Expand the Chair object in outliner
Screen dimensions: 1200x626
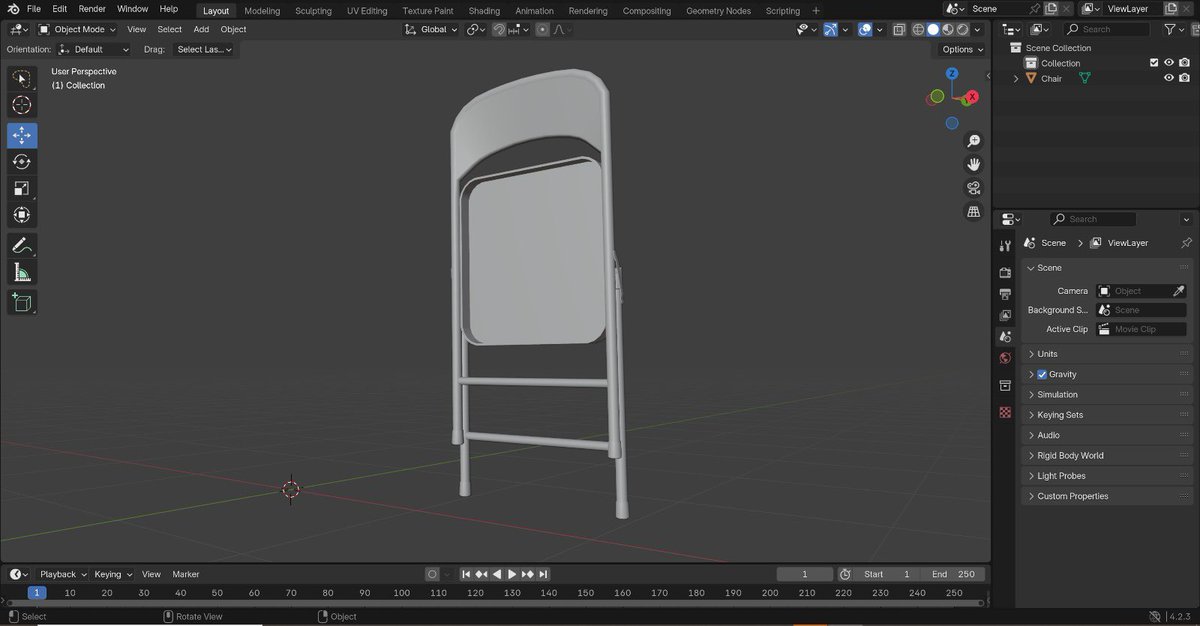tap(1017, 78)
